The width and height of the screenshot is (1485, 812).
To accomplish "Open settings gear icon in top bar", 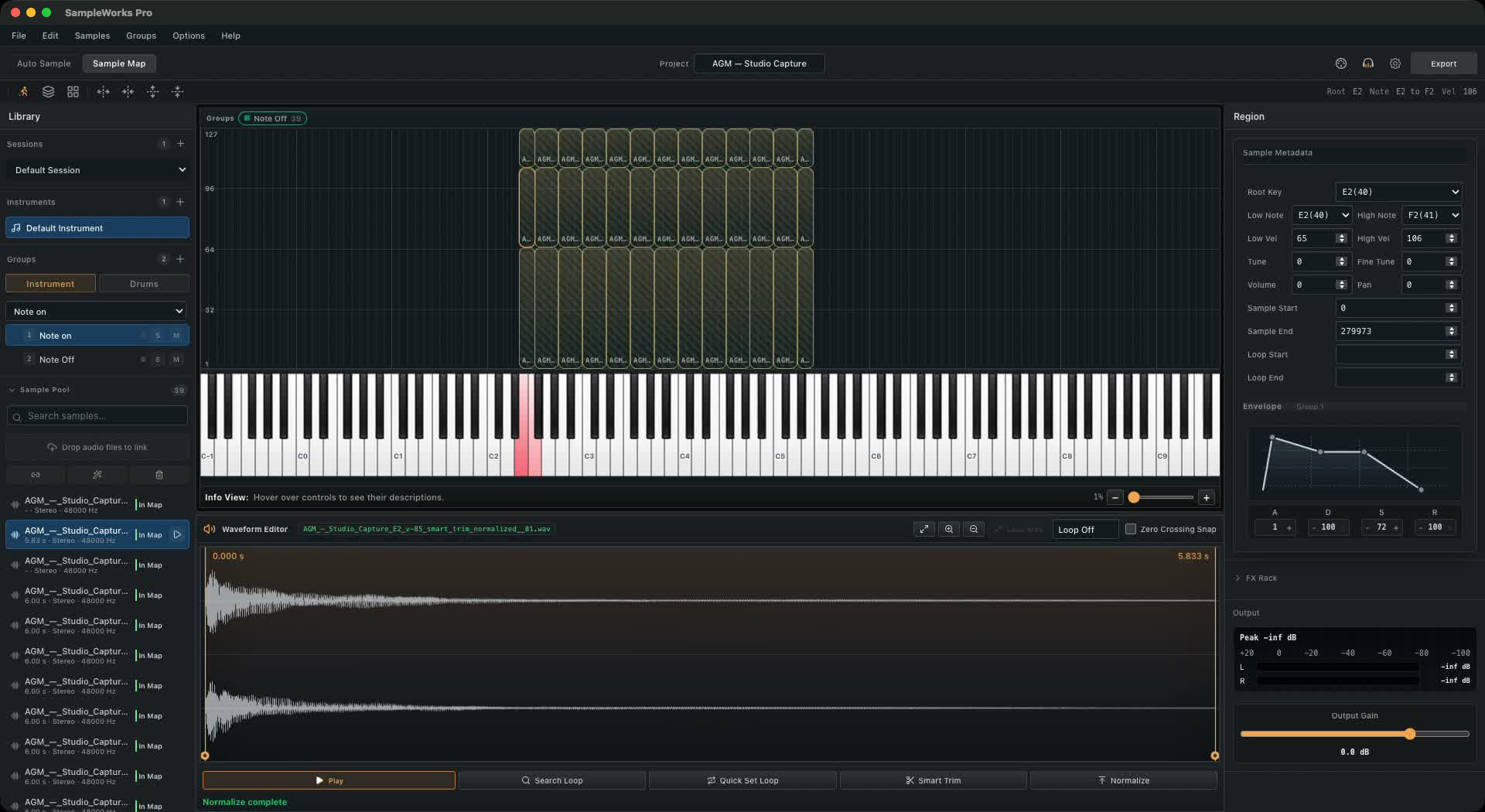I will [1395, 63].
